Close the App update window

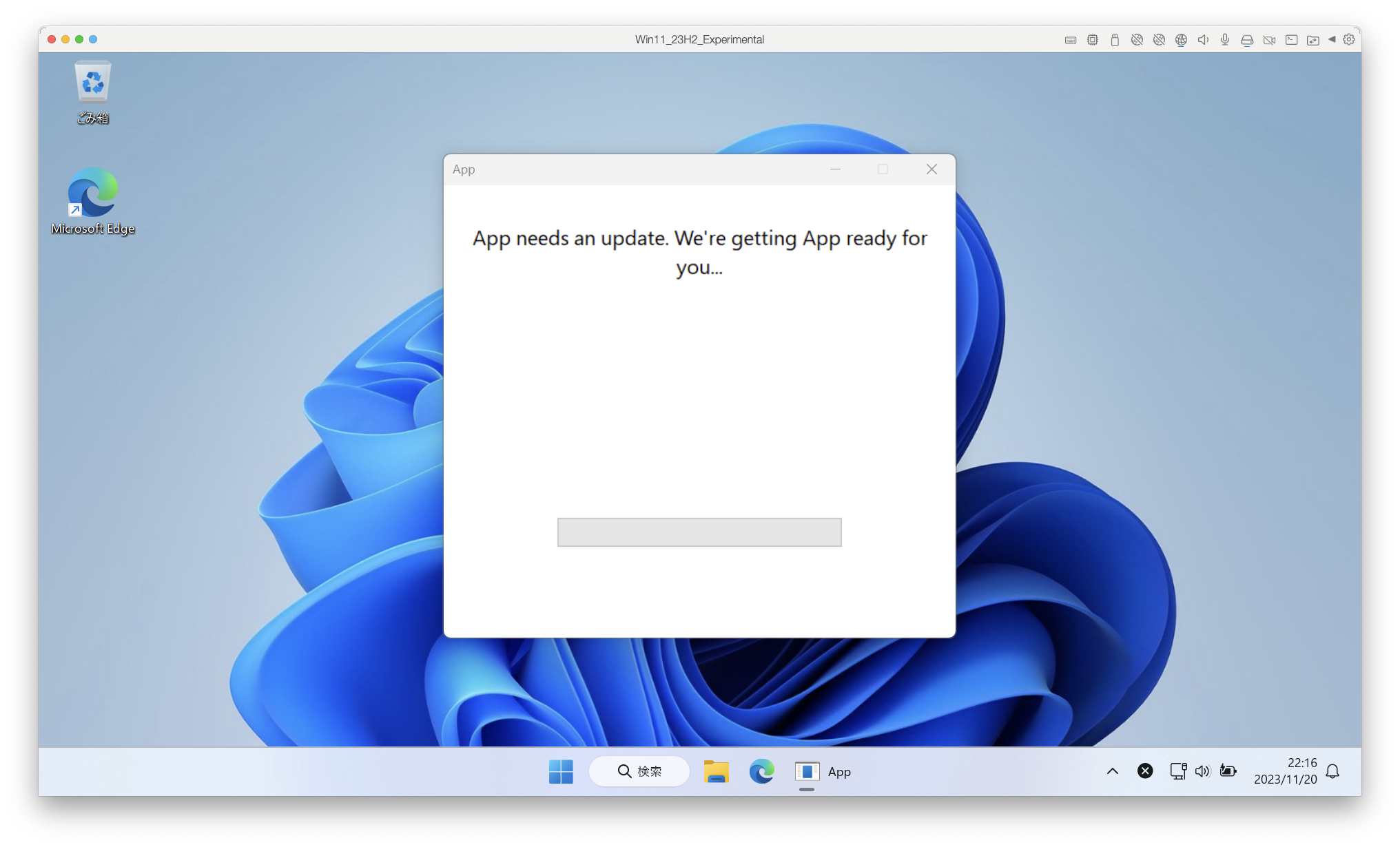[x=931, y=169]
